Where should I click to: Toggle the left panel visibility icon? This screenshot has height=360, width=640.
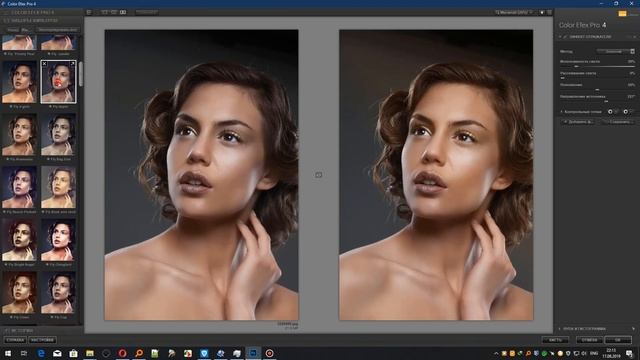[89, 12]
